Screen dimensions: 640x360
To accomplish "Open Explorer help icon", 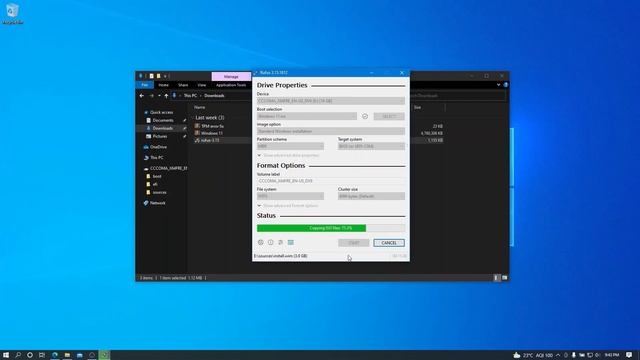I will point(506,85).
